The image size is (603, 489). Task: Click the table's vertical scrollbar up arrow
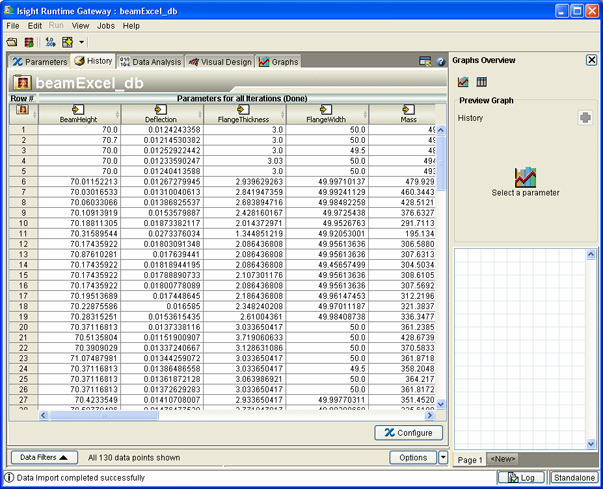pos(441,130)
